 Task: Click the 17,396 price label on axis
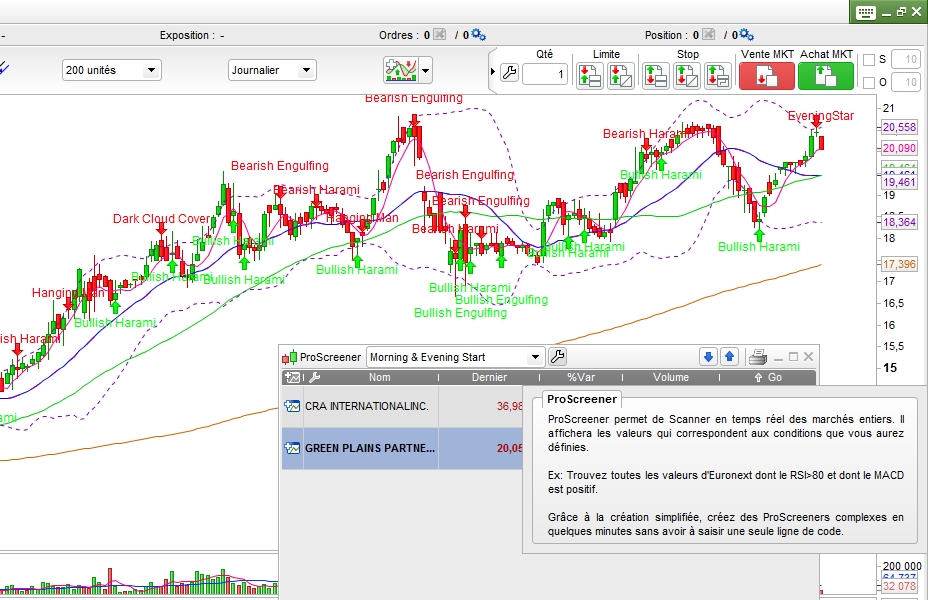point(898,264)
